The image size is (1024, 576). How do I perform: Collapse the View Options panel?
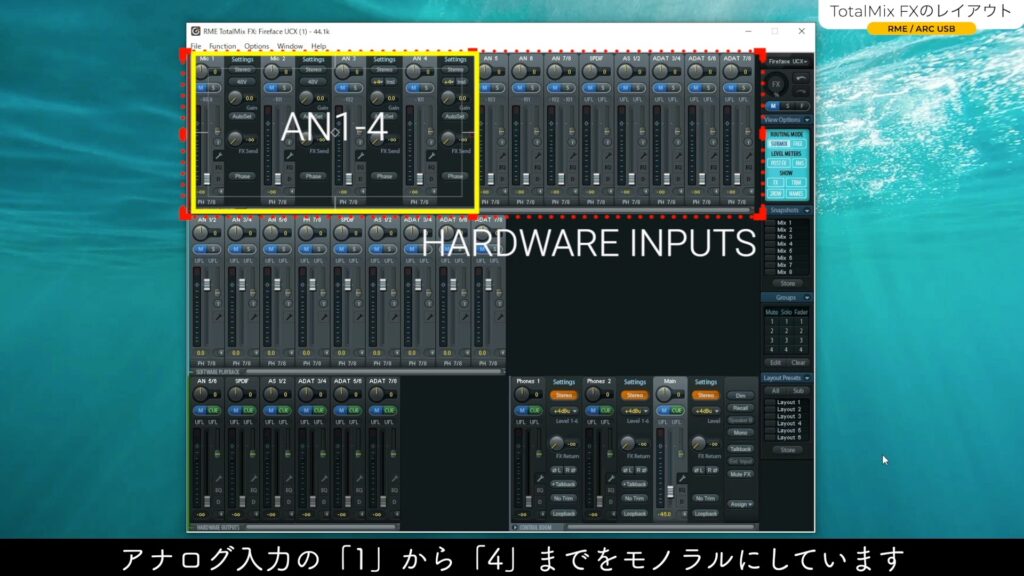807,120
